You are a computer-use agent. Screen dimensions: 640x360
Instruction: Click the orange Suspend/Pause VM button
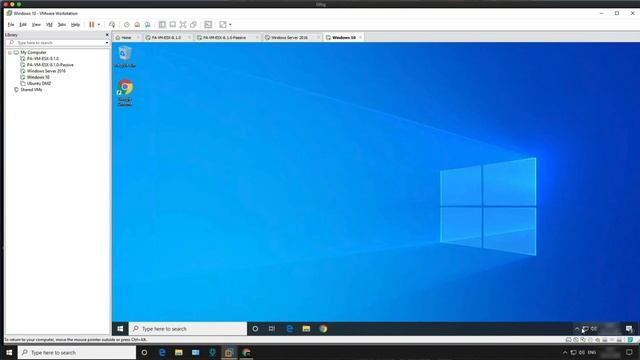click(91, 24)
